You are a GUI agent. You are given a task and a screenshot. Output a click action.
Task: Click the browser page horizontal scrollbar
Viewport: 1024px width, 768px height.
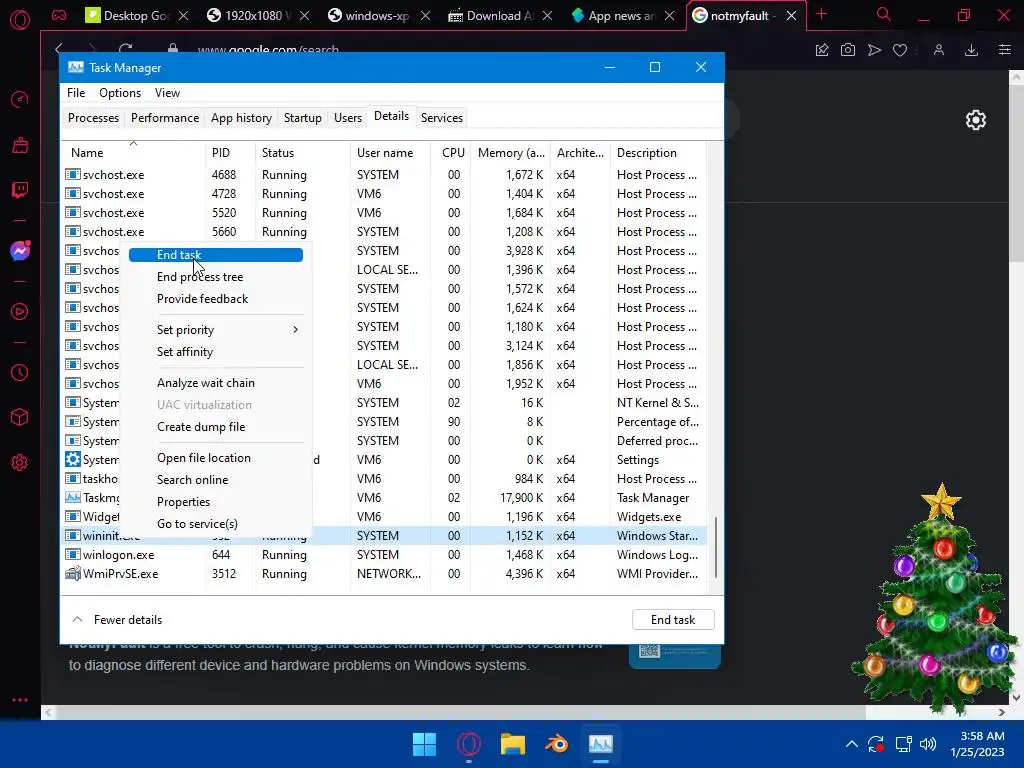(525, 712)
